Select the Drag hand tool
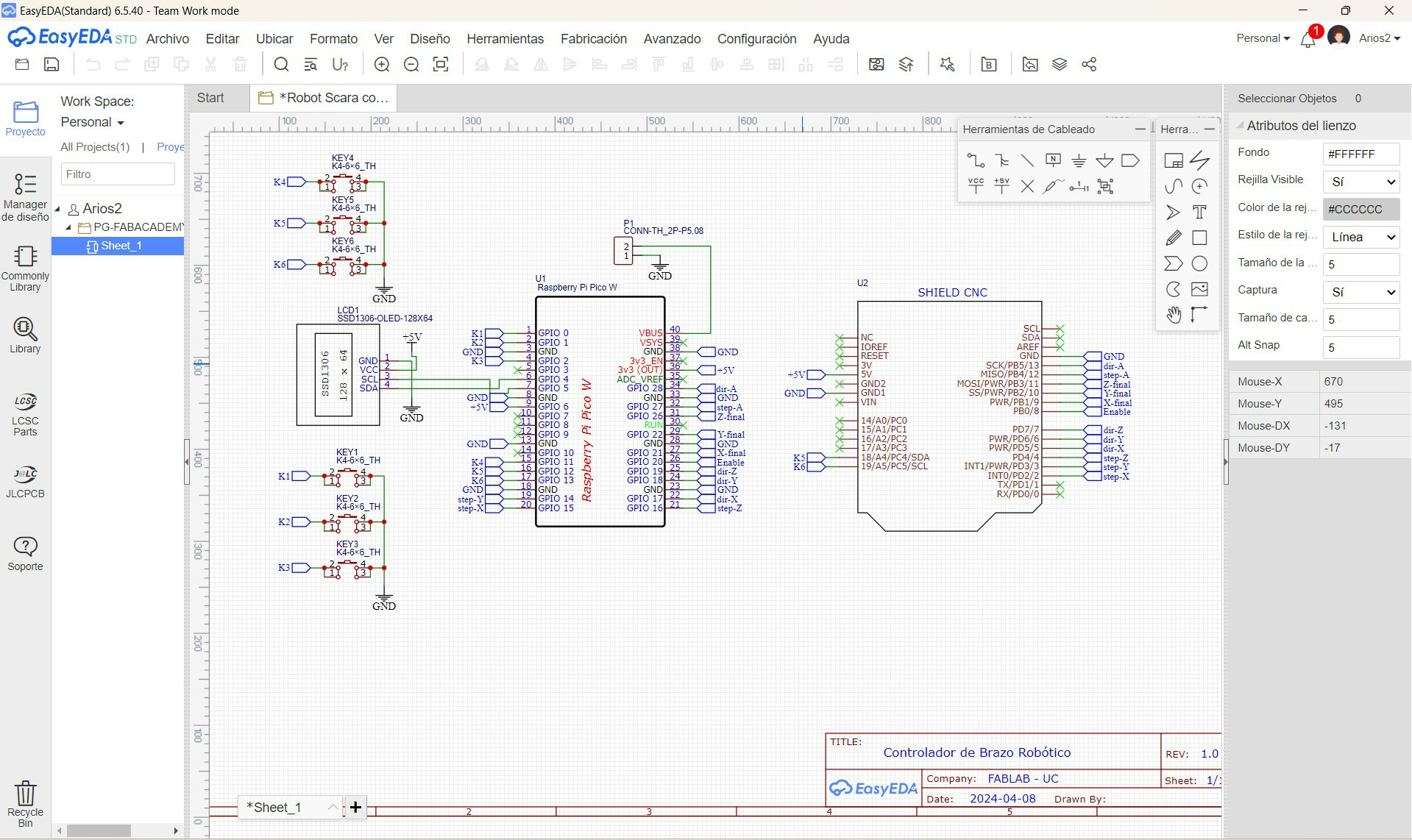The height and width of the screenshot is (840, 1412). [x=1174, y=315]
